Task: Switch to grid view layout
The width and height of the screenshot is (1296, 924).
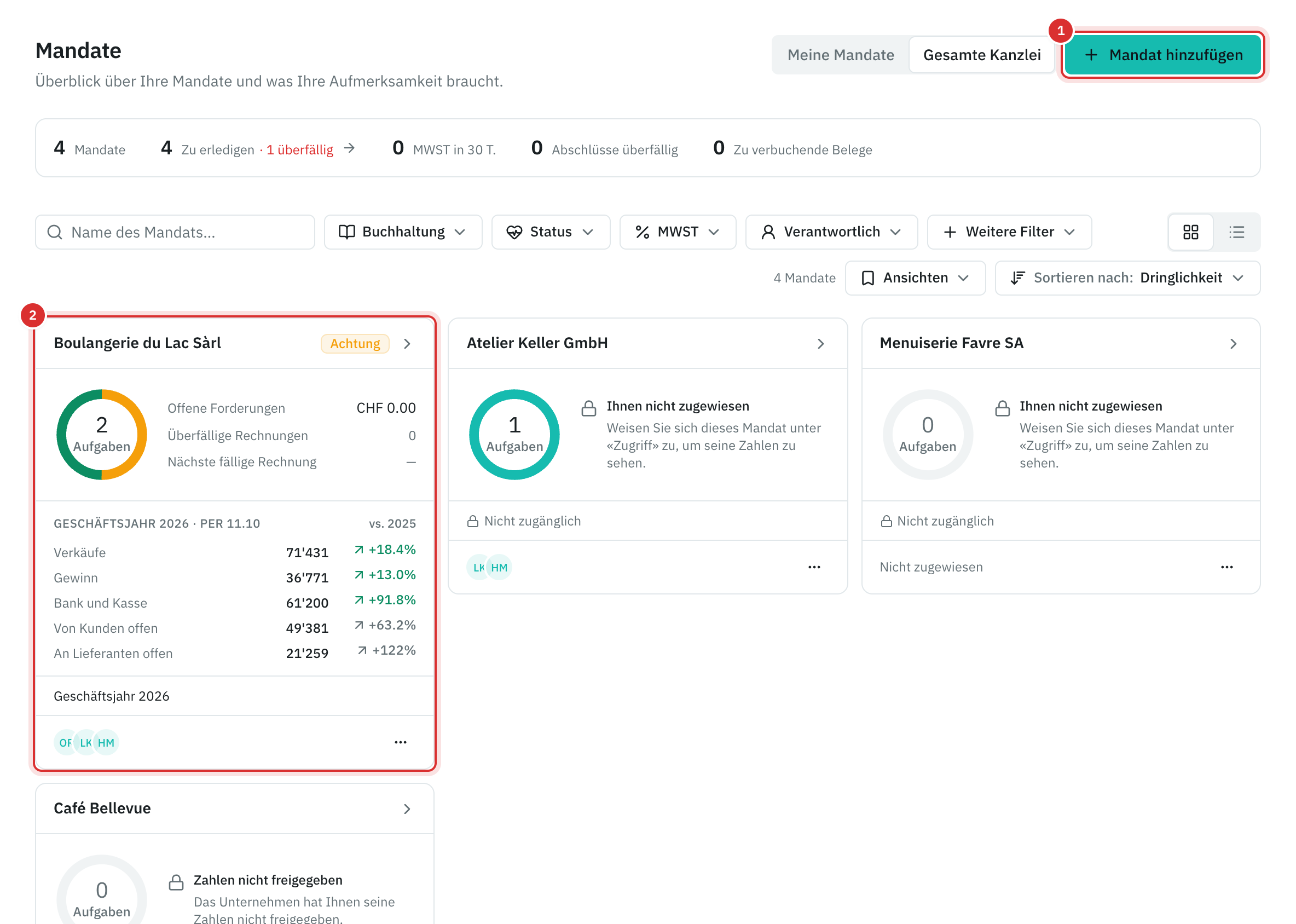Action: coord(1190,232)
